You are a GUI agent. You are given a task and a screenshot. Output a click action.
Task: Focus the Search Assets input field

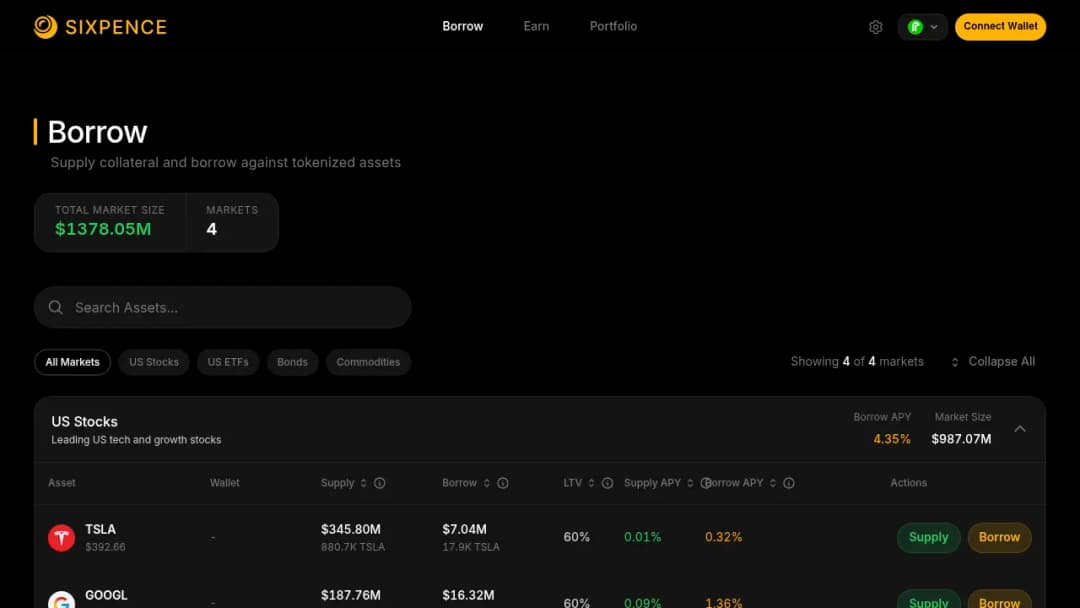coord(222,307)
